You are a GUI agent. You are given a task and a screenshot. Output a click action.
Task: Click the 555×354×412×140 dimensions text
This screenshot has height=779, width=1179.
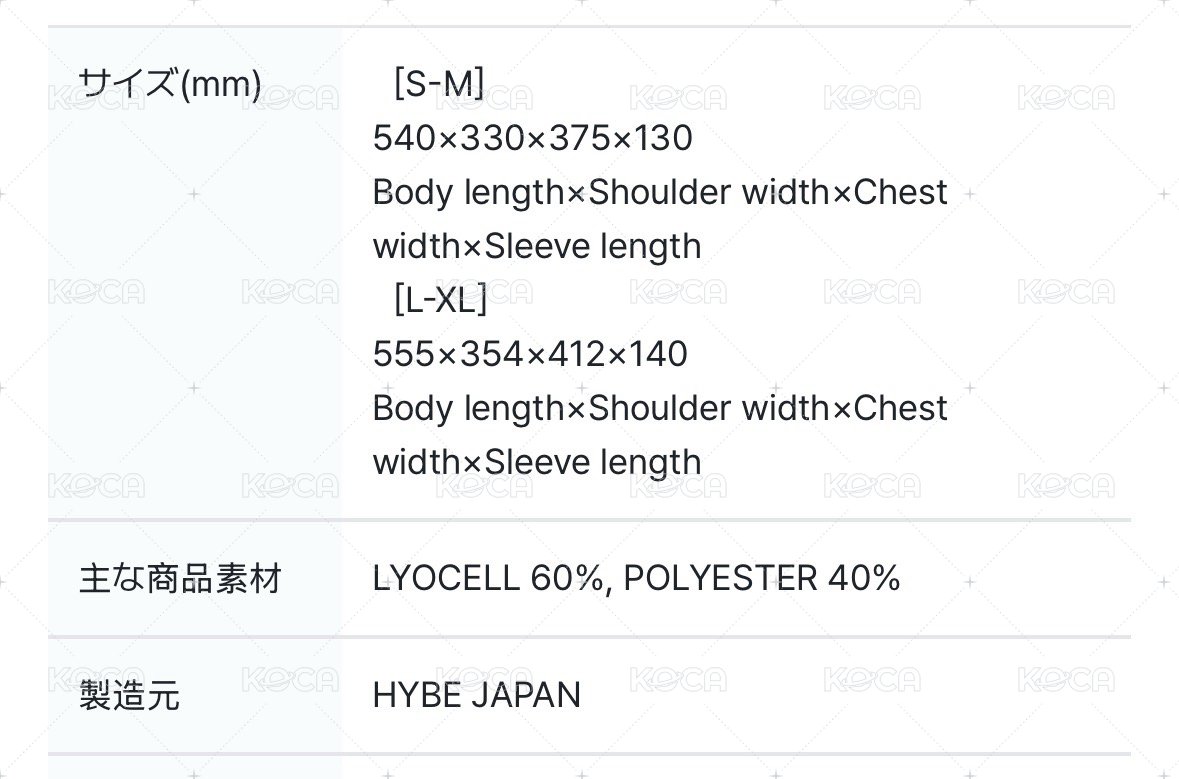(x=530, y=354)
